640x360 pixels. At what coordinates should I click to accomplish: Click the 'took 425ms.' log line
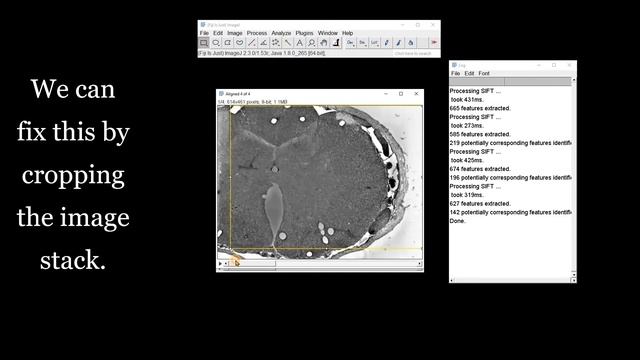tap(467, 160)
